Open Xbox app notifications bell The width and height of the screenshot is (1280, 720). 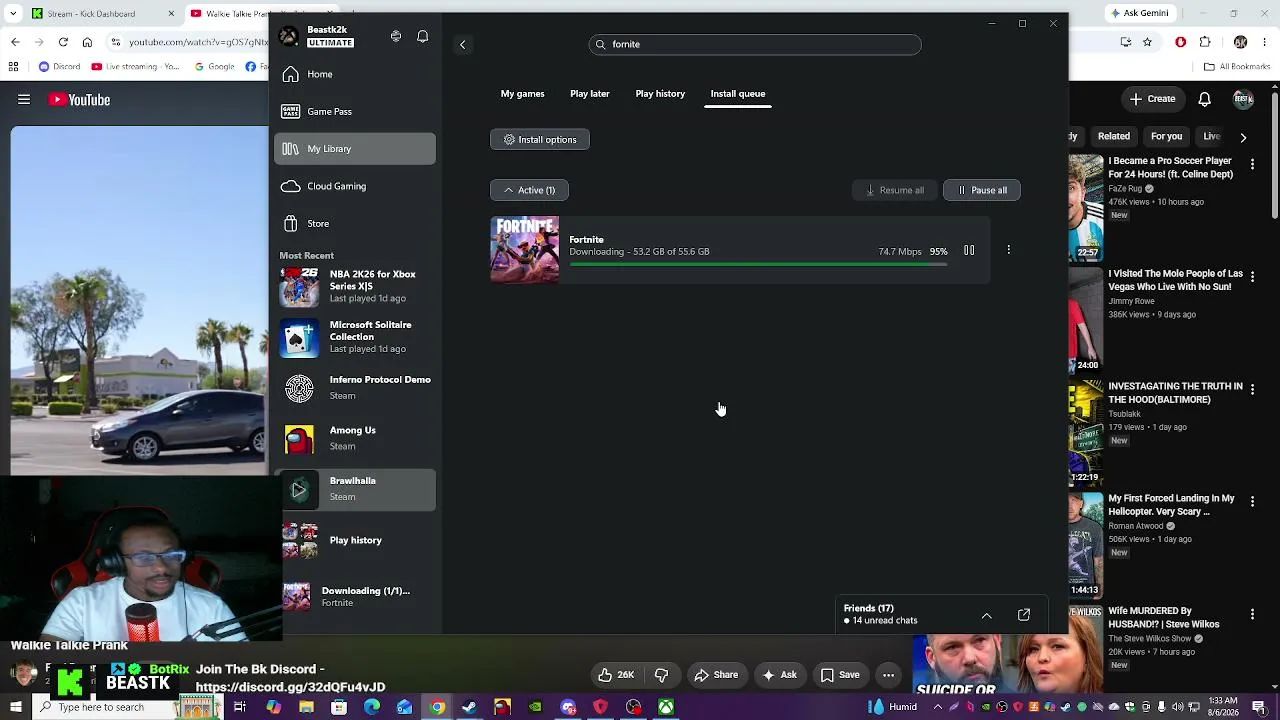(423, 36)
